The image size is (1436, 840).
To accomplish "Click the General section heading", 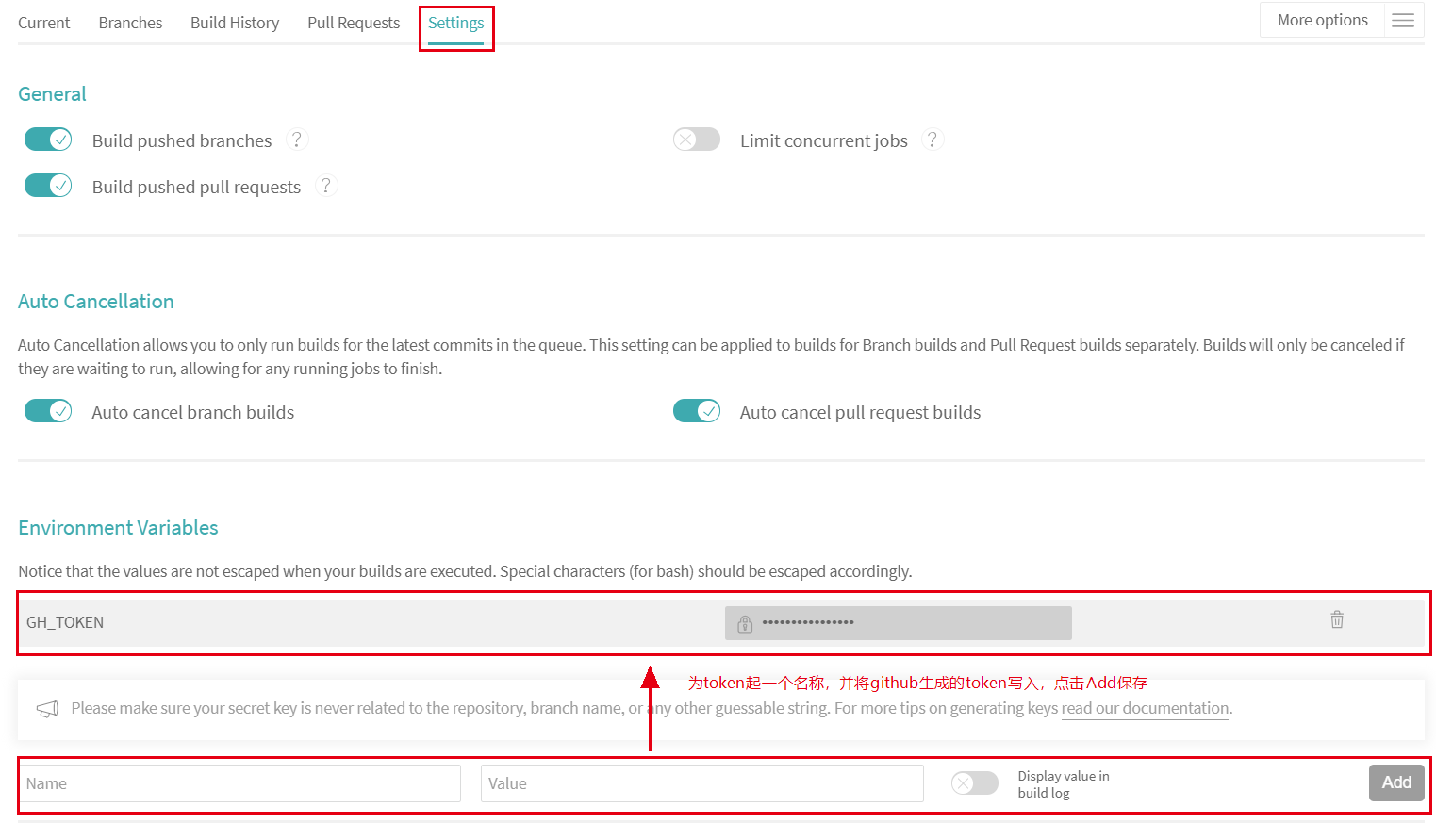I will (x=52, y=94).
